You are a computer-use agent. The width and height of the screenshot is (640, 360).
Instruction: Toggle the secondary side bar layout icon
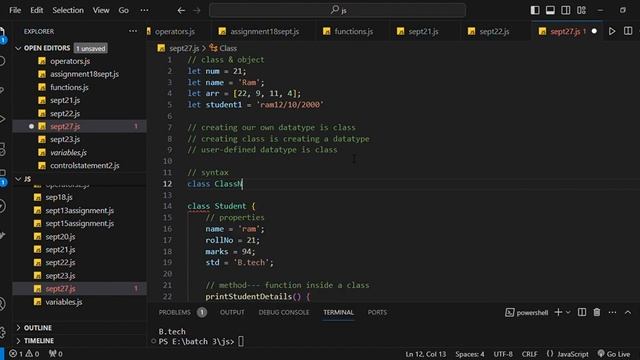(566, 10)
